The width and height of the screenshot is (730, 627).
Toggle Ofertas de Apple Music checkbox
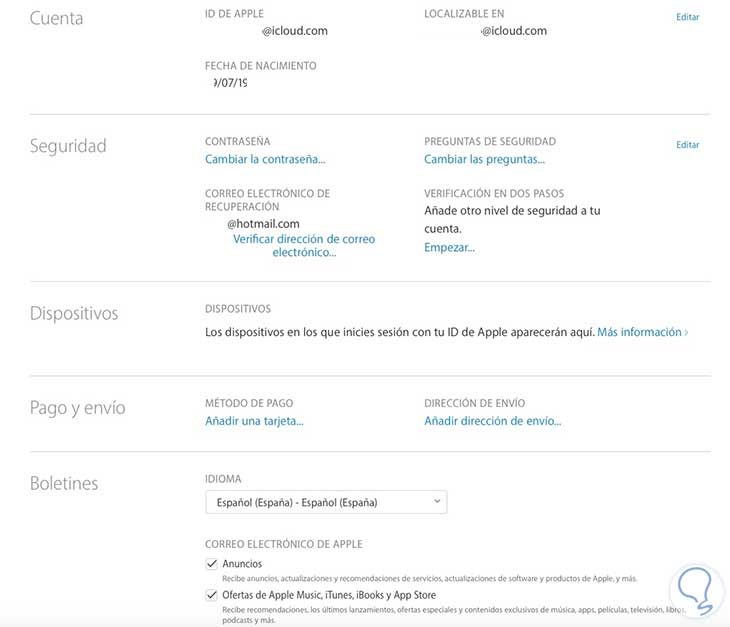coord(211,595)
